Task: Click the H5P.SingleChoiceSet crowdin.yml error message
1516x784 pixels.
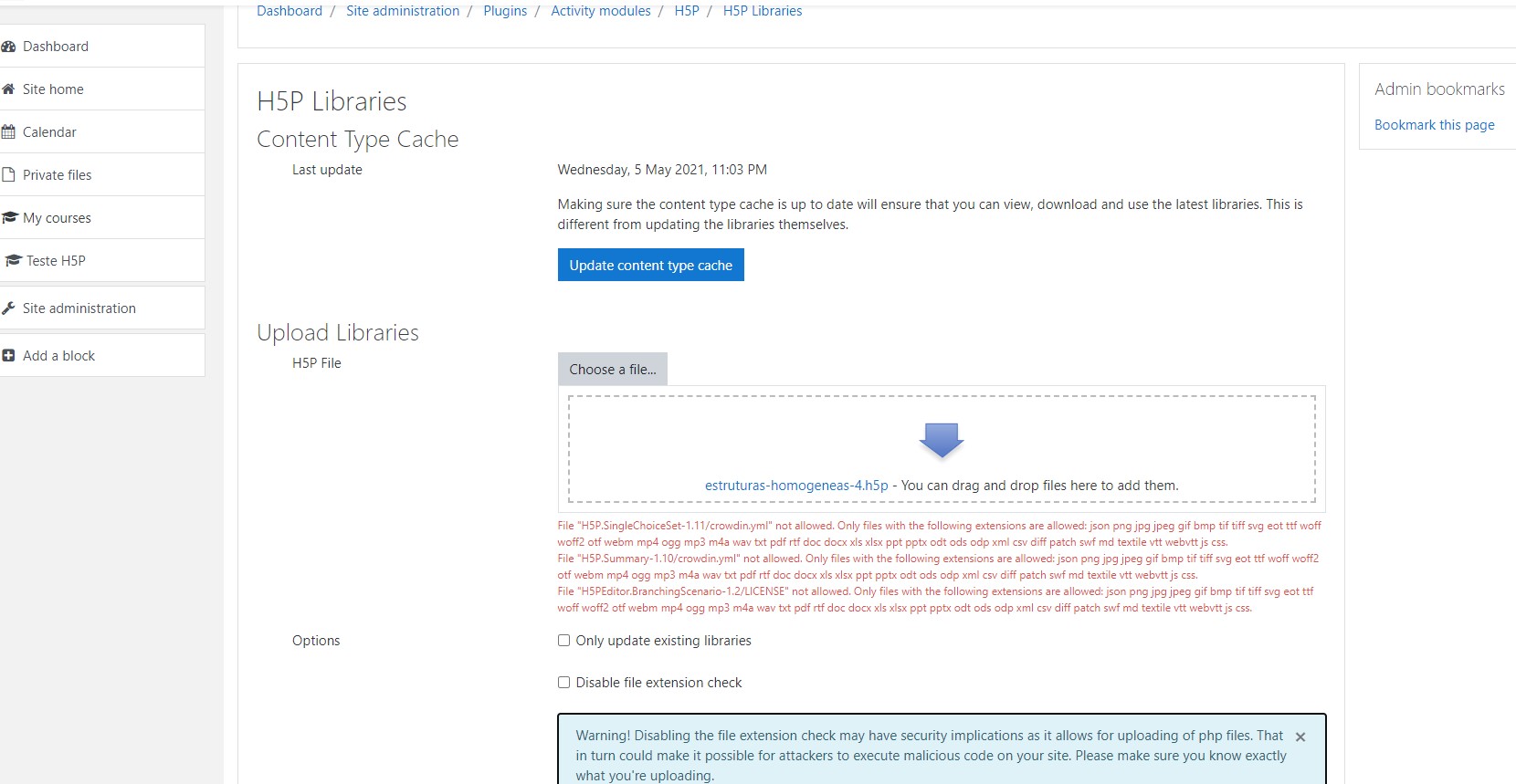Action: tap(940, 534)
